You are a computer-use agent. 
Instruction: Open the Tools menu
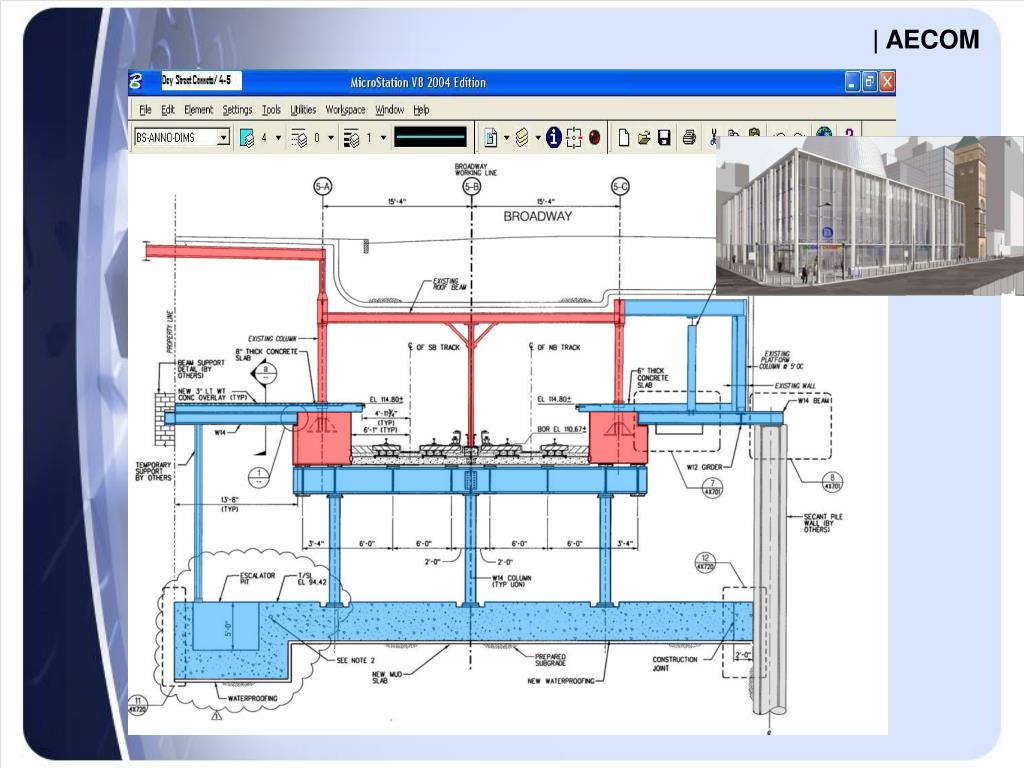coord(271,110)
